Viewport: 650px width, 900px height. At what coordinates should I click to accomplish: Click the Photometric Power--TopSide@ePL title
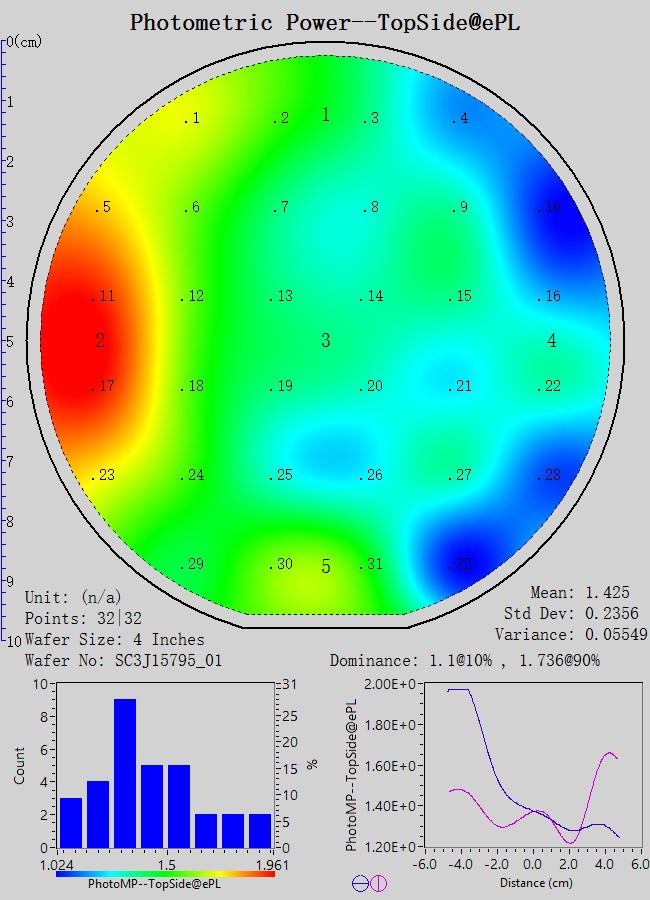pyautogui.click(x=325, y=21)
